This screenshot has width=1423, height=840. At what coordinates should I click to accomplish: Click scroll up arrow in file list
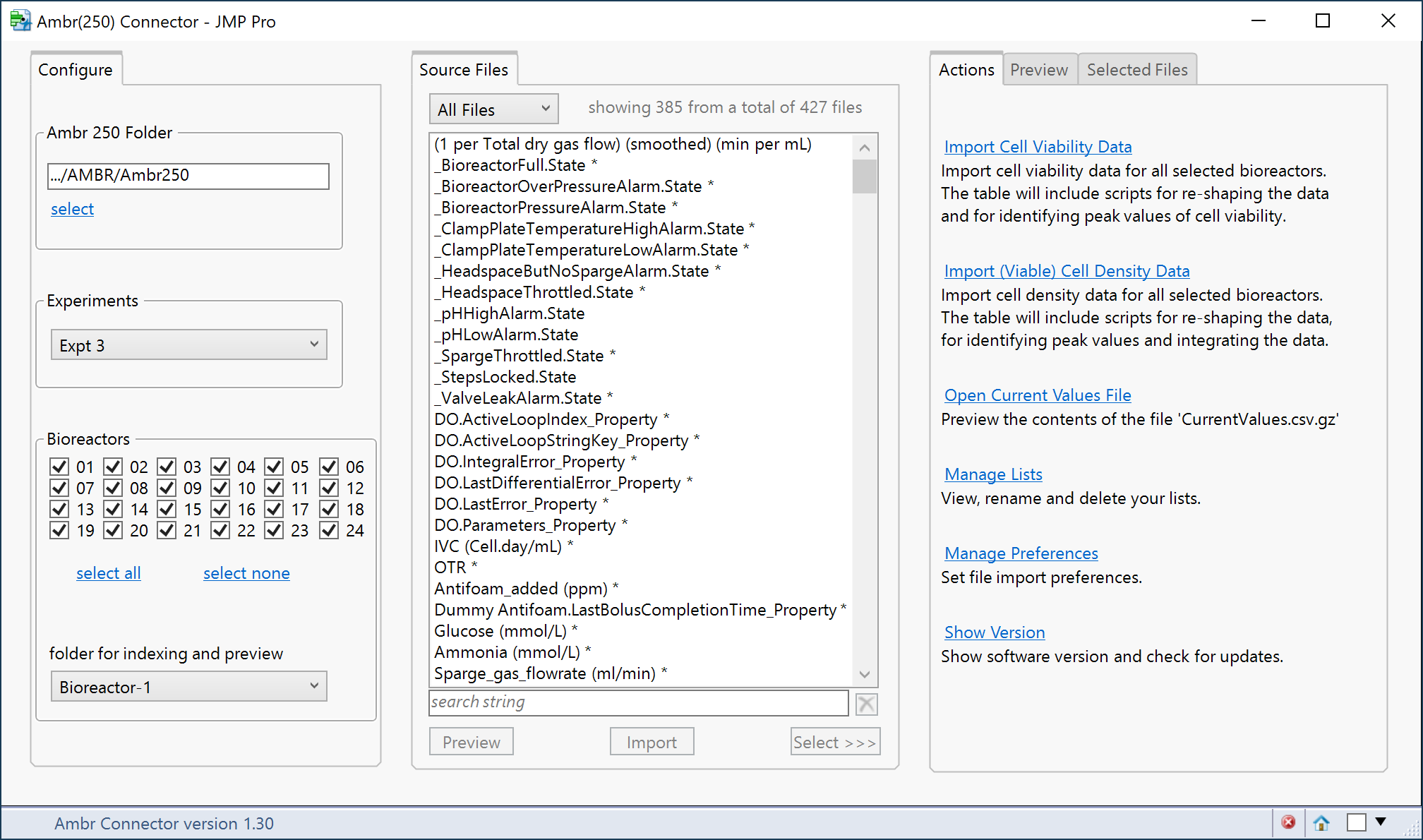(865, 148)
